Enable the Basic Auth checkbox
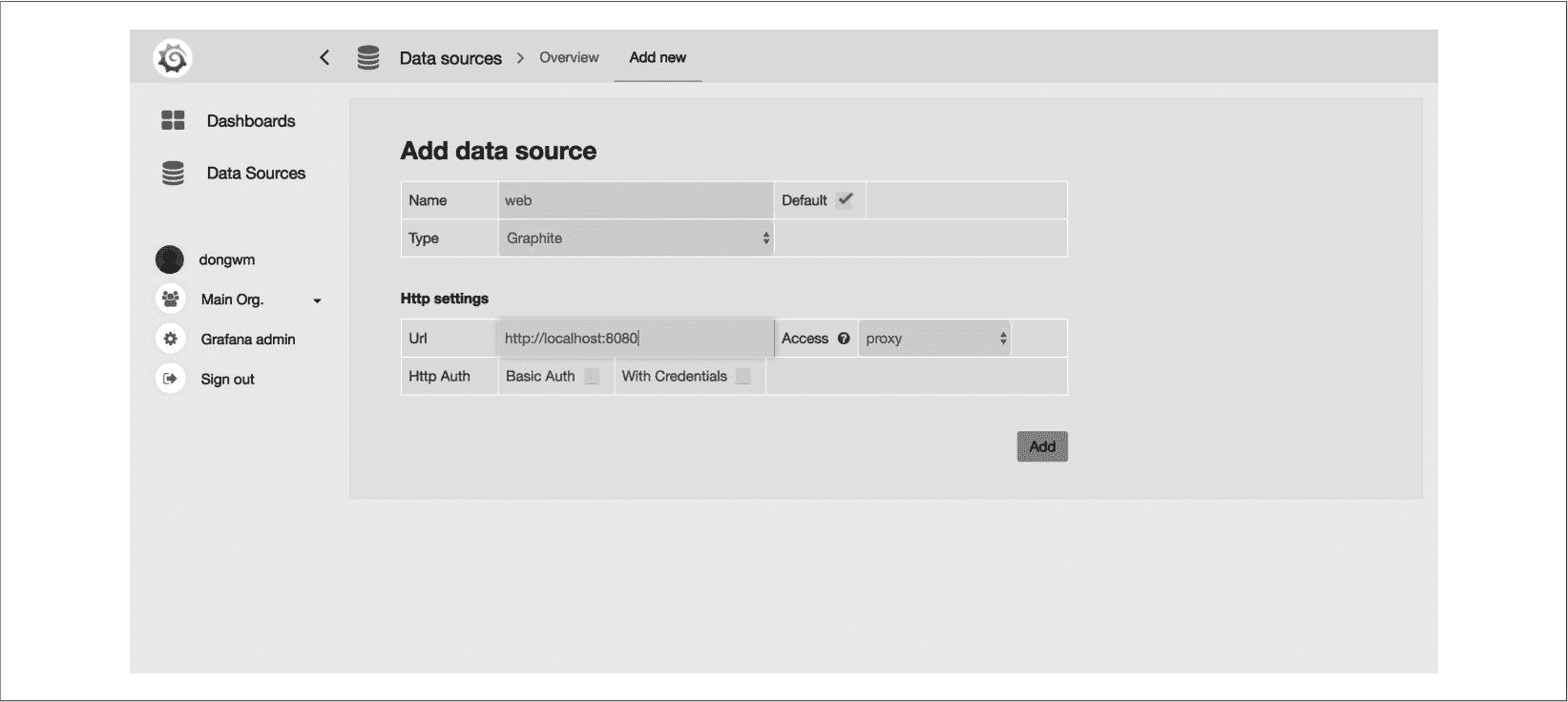Screen dimensions: 1568x702 (x=592, y=377)
